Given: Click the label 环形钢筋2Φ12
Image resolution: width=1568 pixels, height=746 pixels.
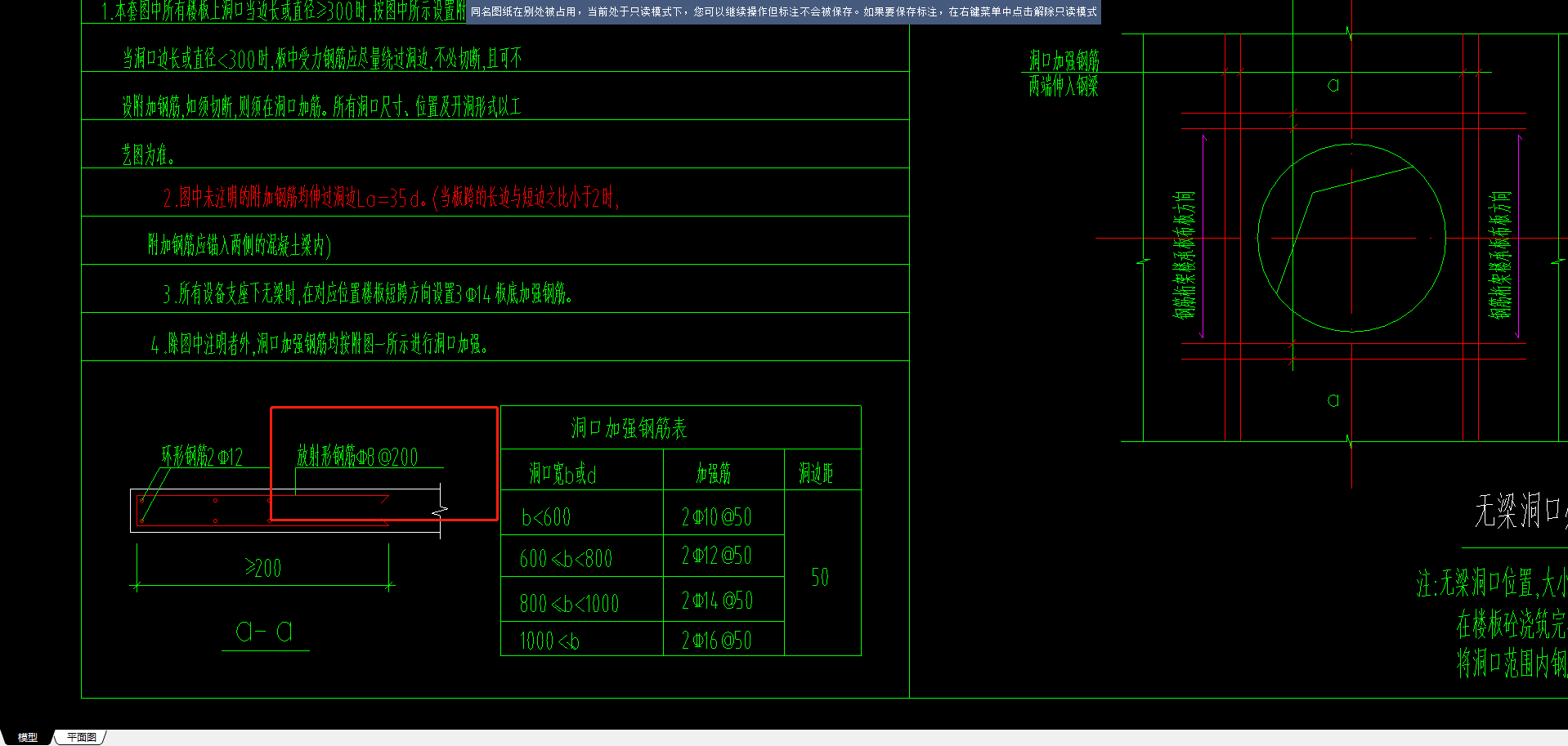Looking at the screenshot, I should [202, 456].
